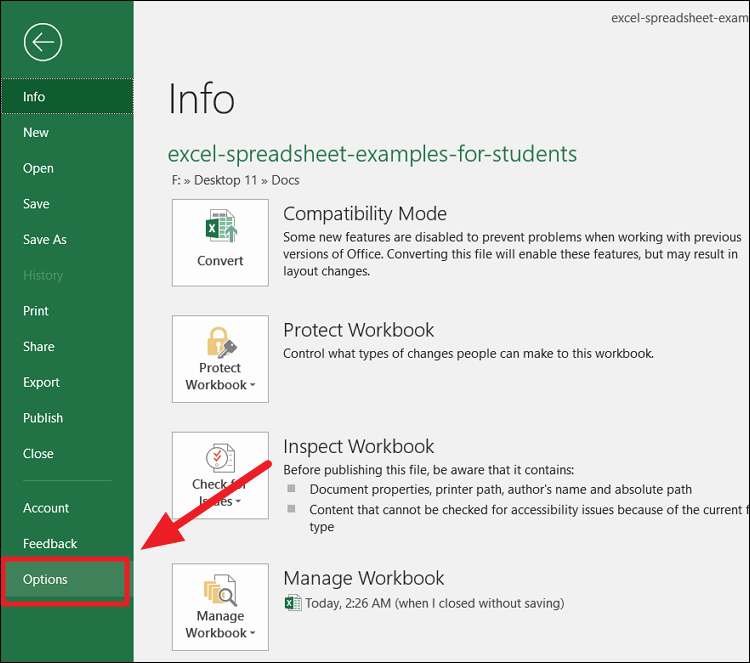
Task: Click the 'excel-spreadsheet-examples-for-students' file title
Action: (372, 154)
